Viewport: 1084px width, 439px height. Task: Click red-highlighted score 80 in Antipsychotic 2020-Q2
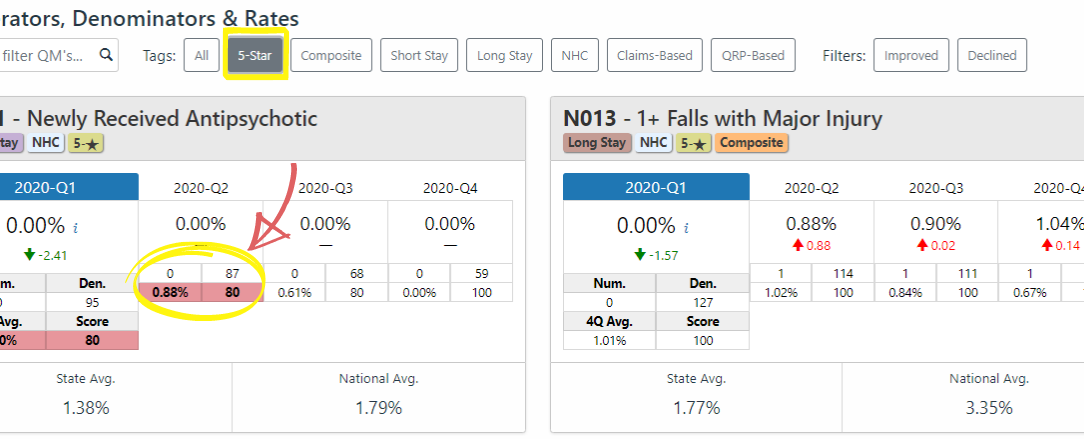232,292
